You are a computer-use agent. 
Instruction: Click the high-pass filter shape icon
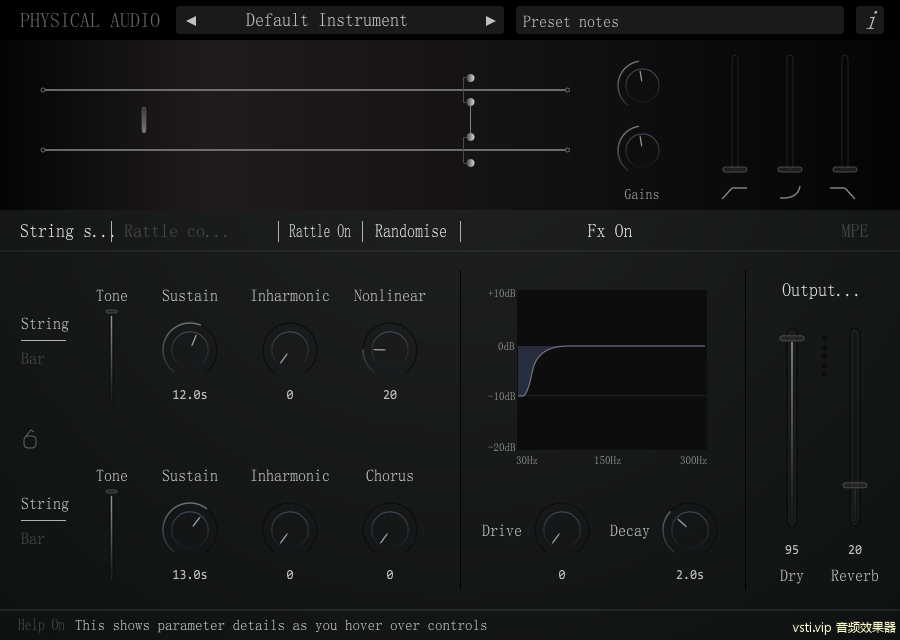pos(734,193)
